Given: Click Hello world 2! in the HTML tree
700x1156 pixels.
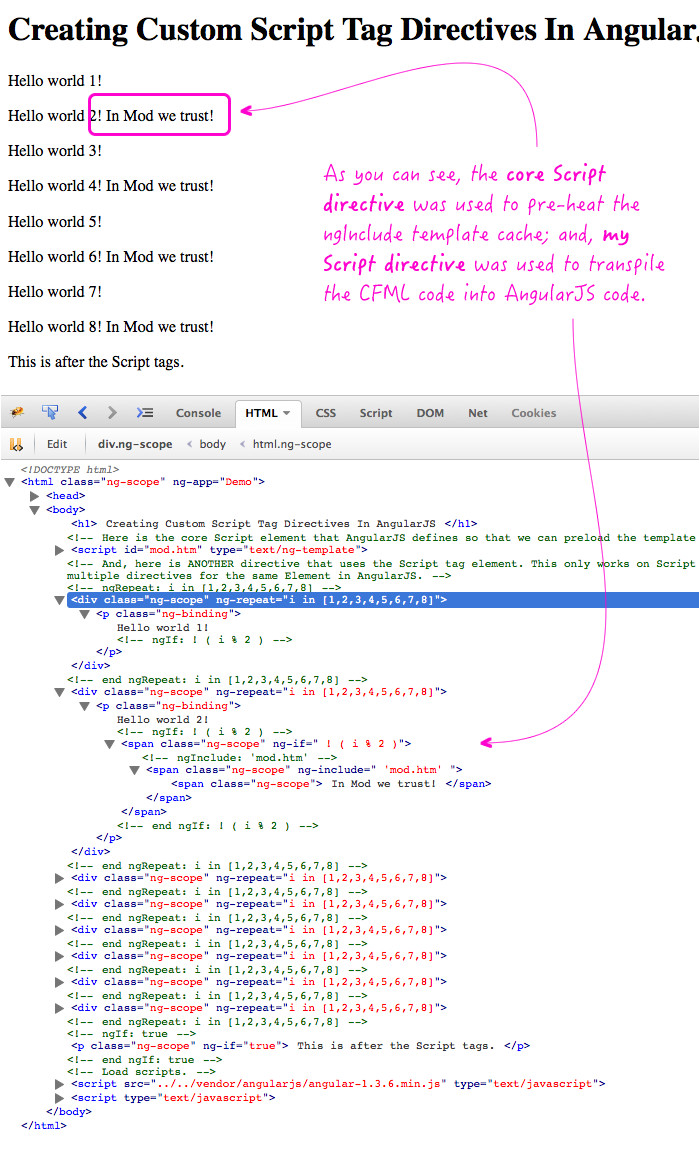Looking at the screenshot, I should coord(162,720).
